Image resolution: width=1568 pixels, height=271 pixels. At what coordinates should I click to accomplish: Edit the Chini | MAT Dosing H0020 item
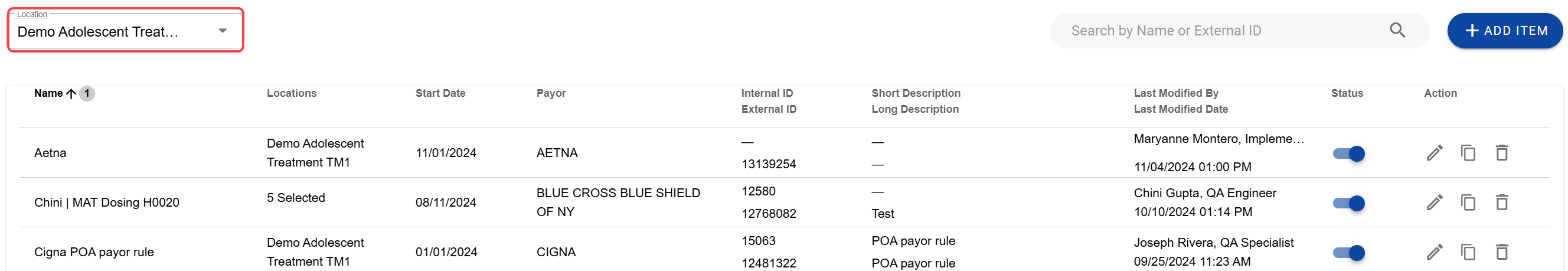[x=1434, y=202]
